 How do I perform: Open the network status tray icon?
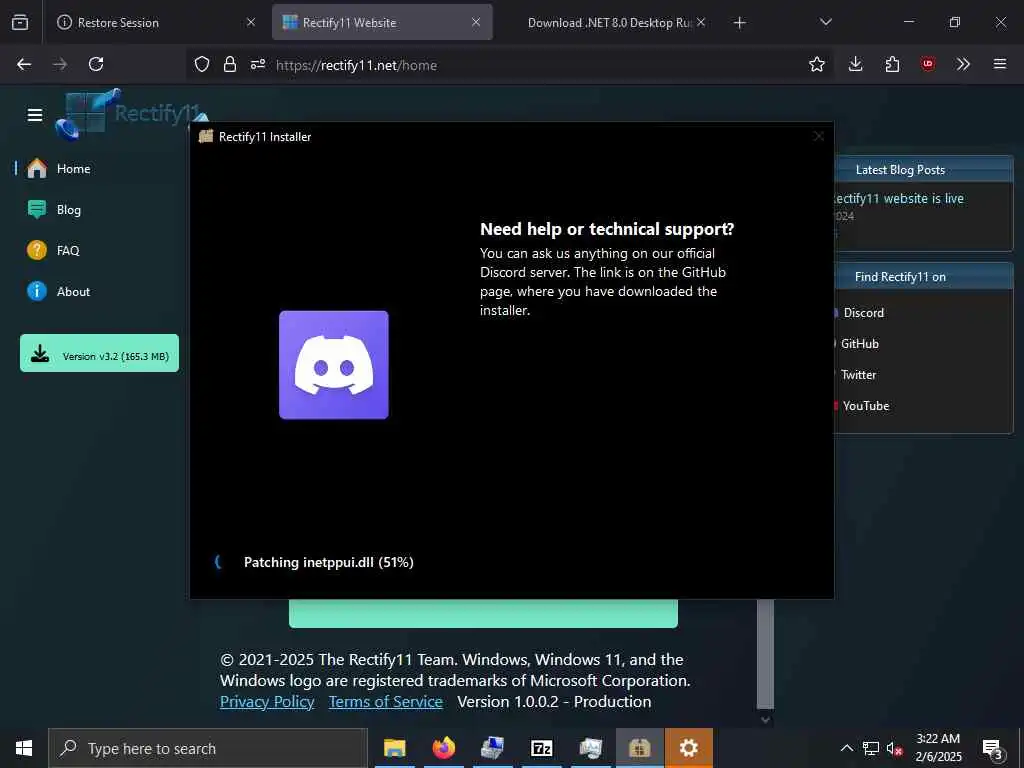coord(871,748)
